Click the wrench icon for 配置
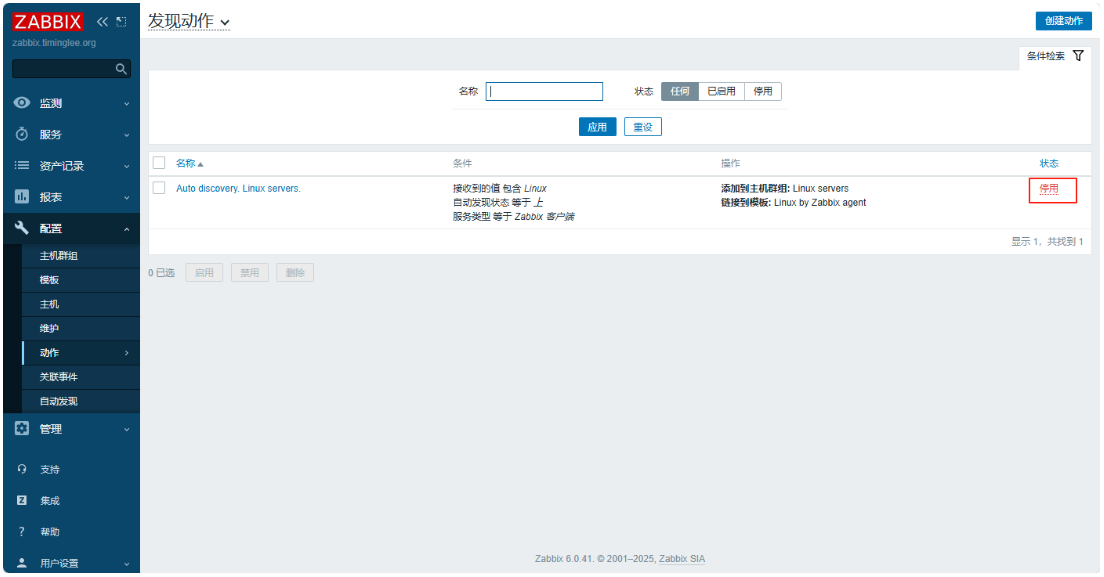The height and width of the screenshot is (577, 1104). point(22,228)
